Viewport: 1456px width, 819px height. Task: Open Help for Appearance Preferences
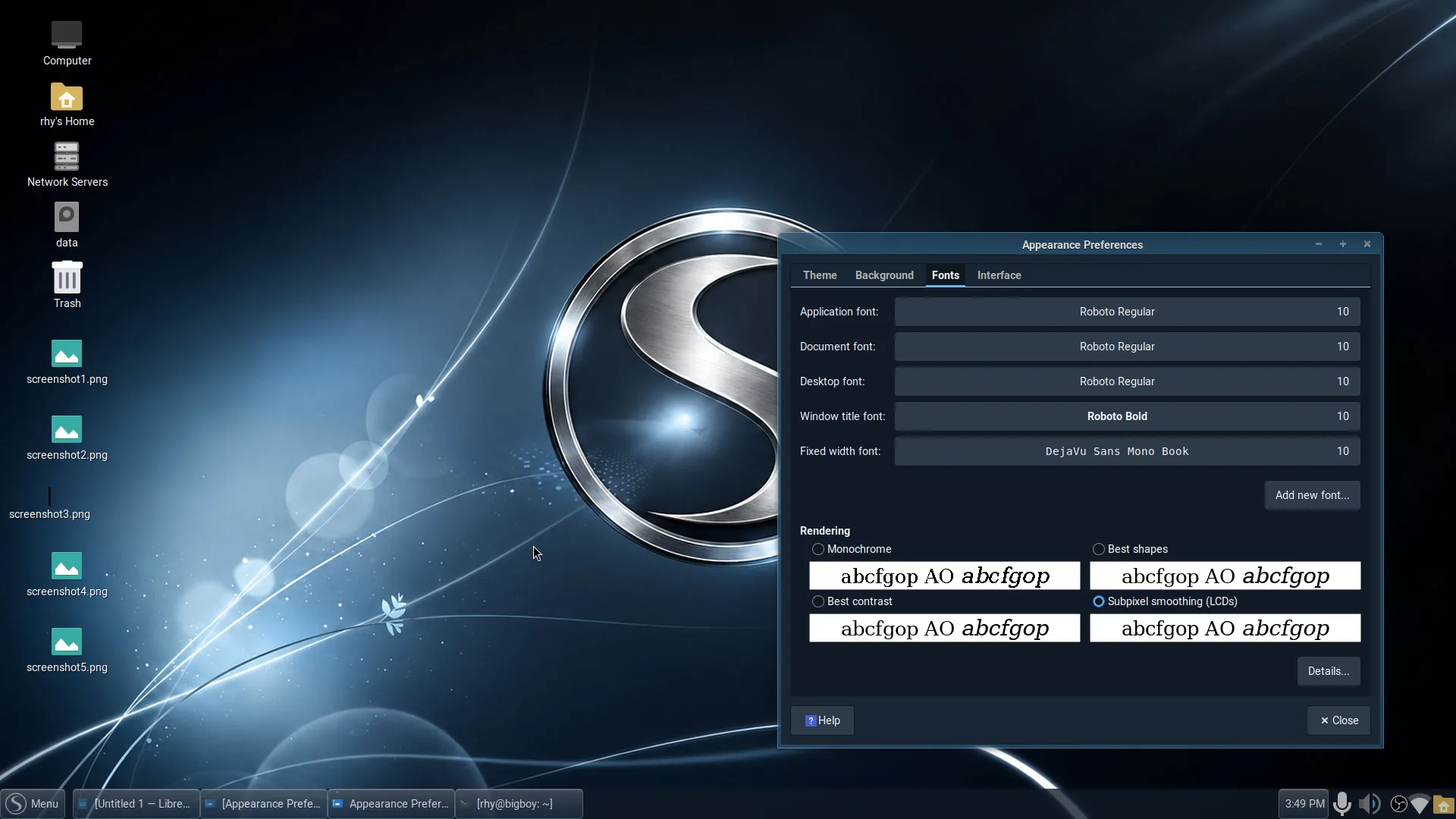pos(822,720)
